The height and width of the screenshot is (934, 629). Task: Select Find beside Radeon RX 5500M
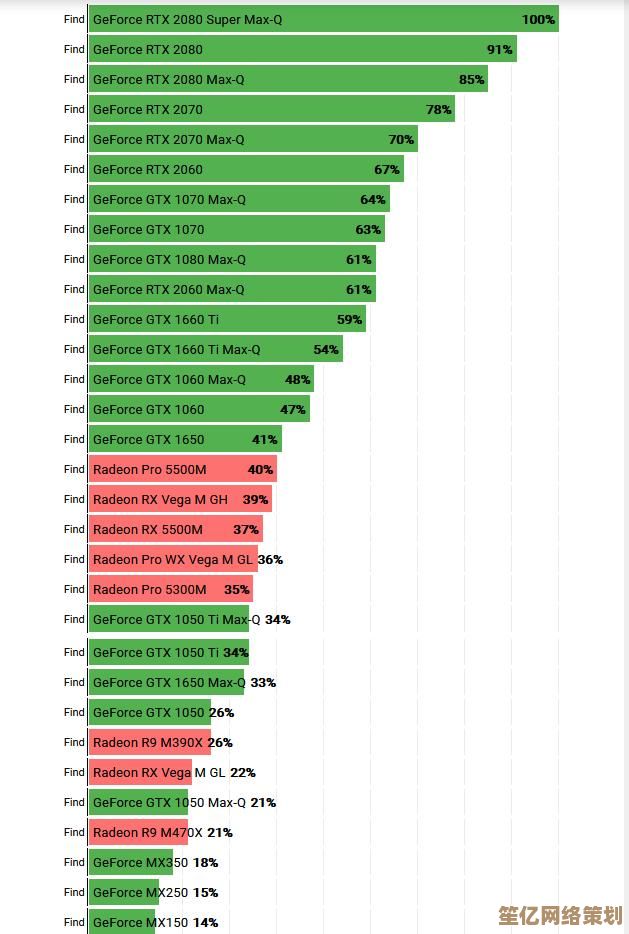(x=74, y=529)
